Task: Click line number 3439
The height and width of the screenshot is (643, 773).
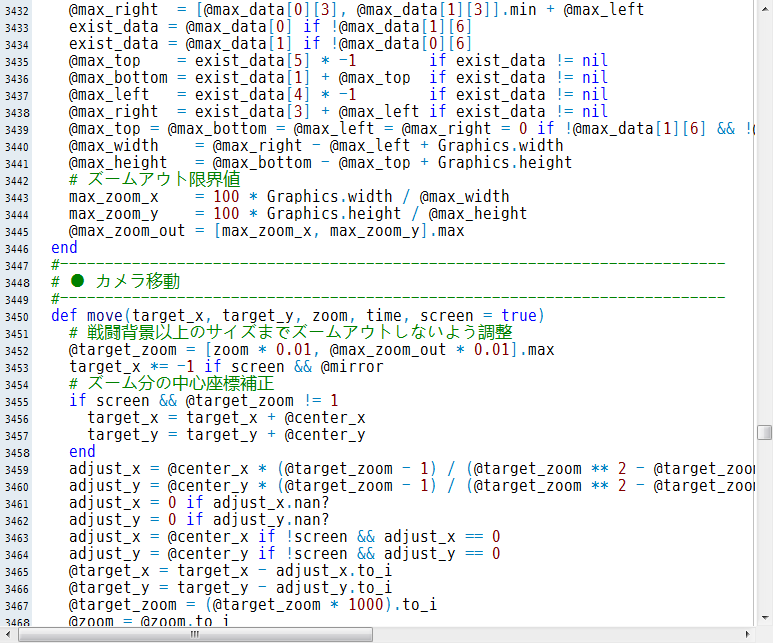Action: pyautogui.click(x=17, y=130)
